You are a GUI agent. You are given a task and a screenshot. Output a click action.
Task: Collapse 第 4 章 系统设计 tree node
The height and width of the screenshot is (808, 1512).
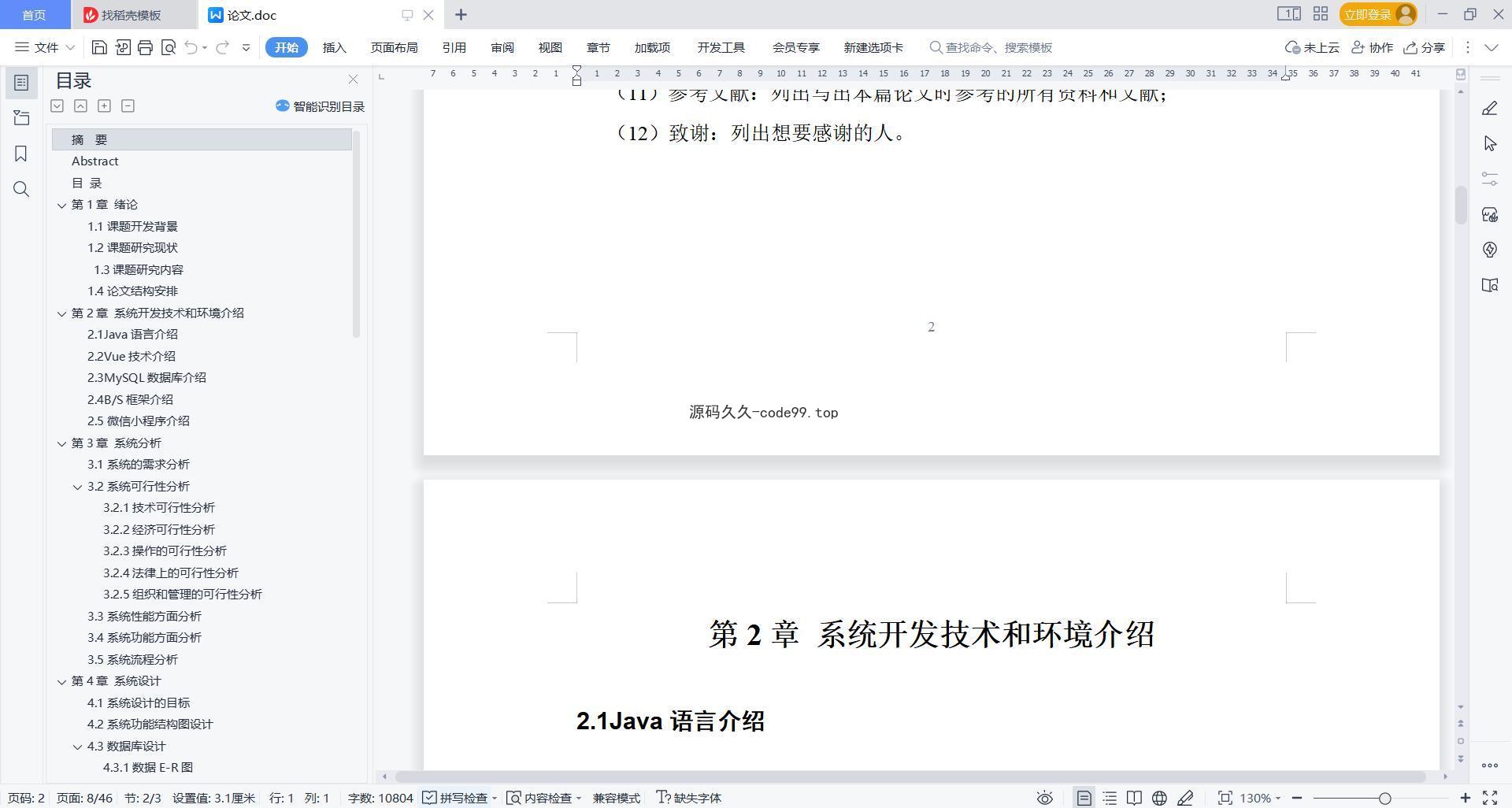point(61,681)
